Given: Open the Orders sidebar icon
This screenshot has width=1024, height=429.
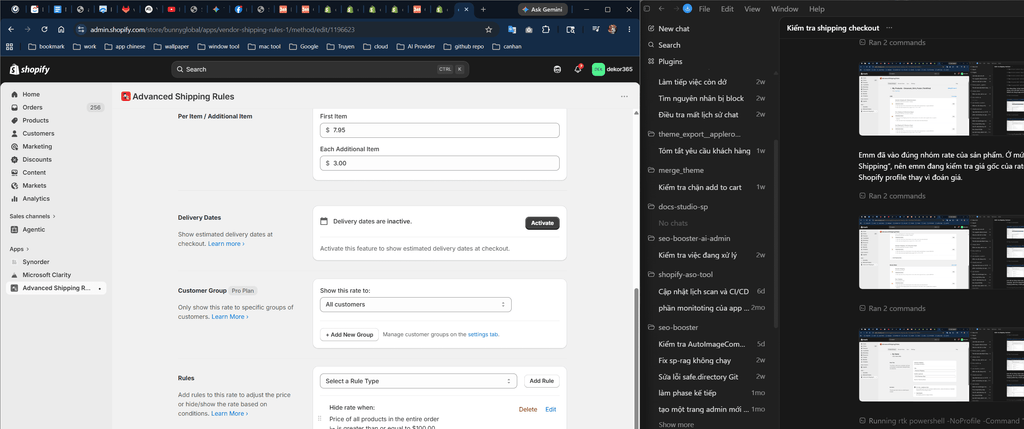Looking at the screenshot, I should coord(14,107).
